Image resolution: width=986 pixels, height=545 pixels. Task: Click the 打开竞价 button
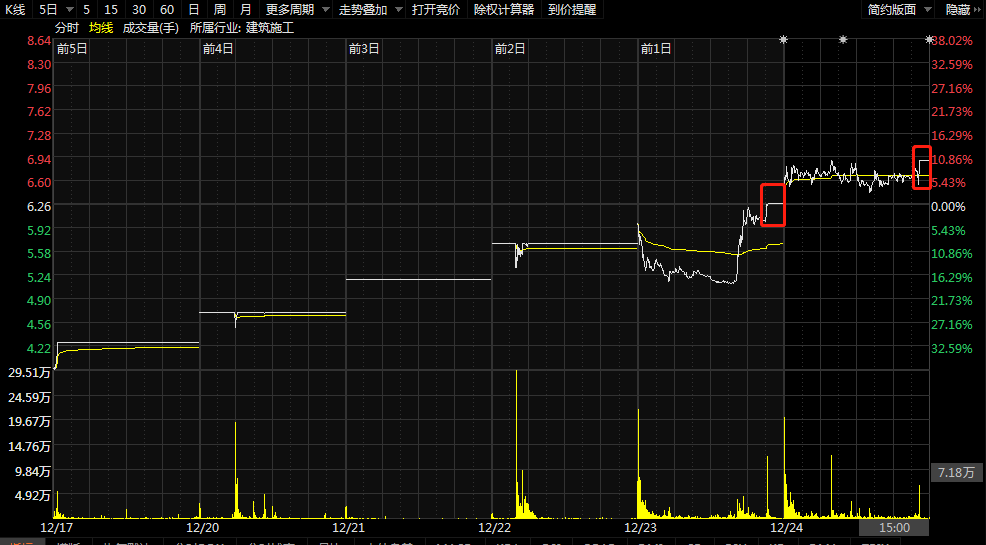[436, 9]
